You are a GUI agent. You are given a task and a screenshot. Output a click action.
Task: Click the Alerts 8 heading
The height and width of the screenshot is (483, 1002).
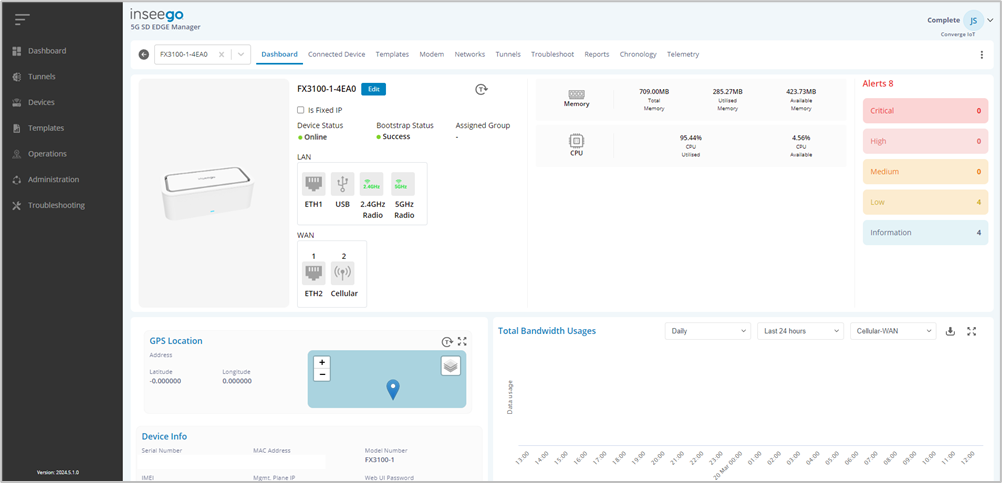[877, 84]
